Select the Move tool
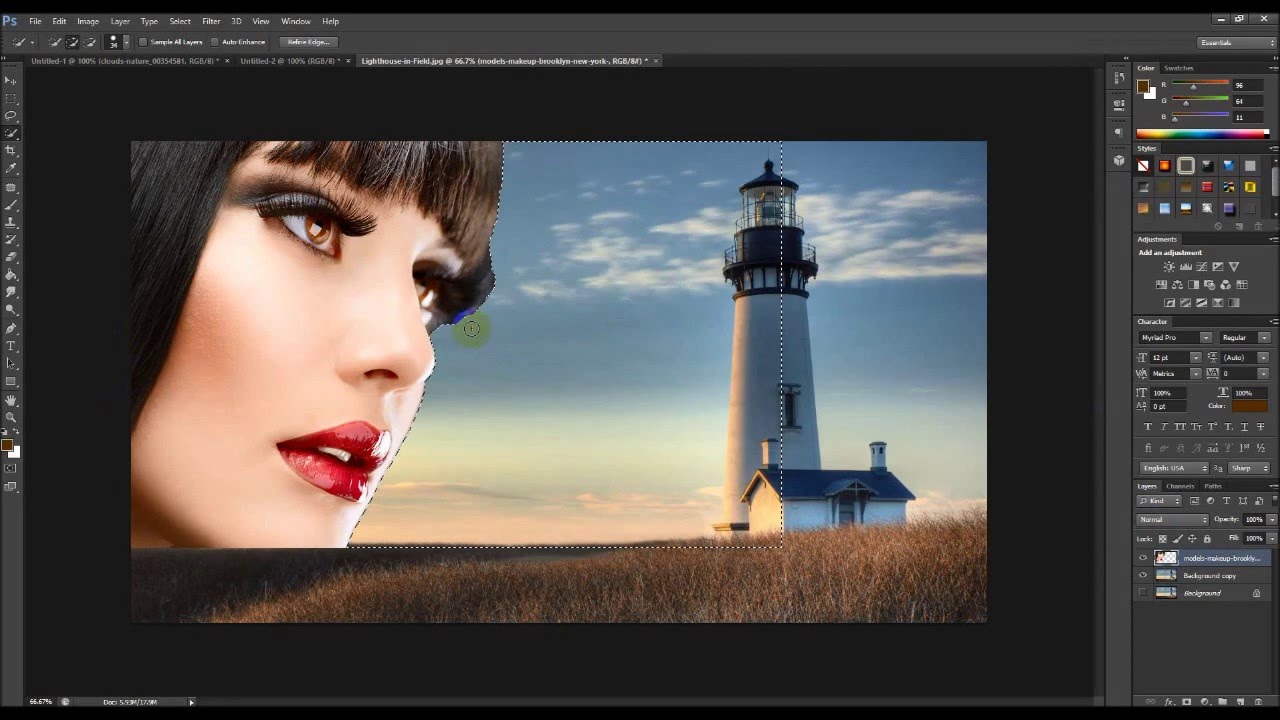Screen dimensions: 1280x720 pyautogui.click(x=11, y=80)
